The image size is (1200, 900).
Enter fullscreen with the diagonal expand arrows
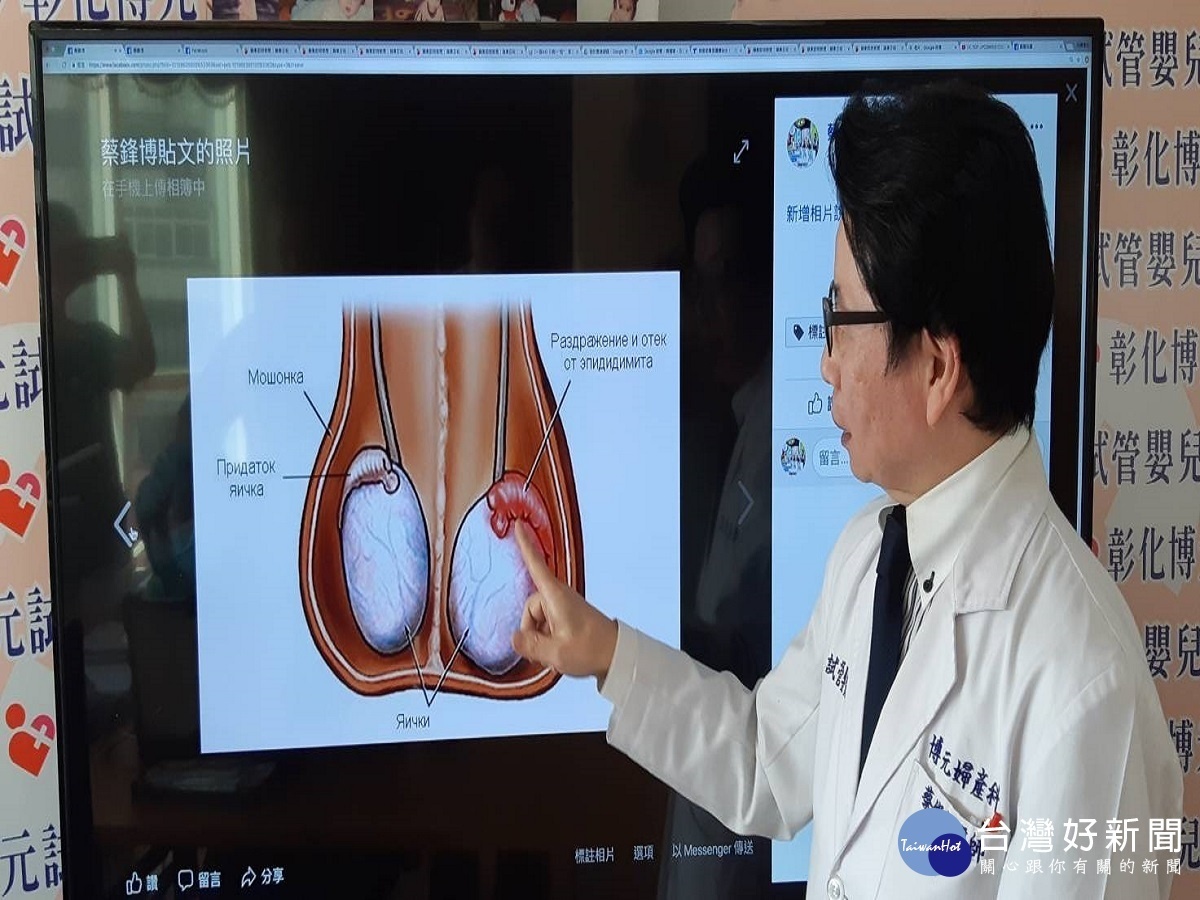click(x=741, y=151)
